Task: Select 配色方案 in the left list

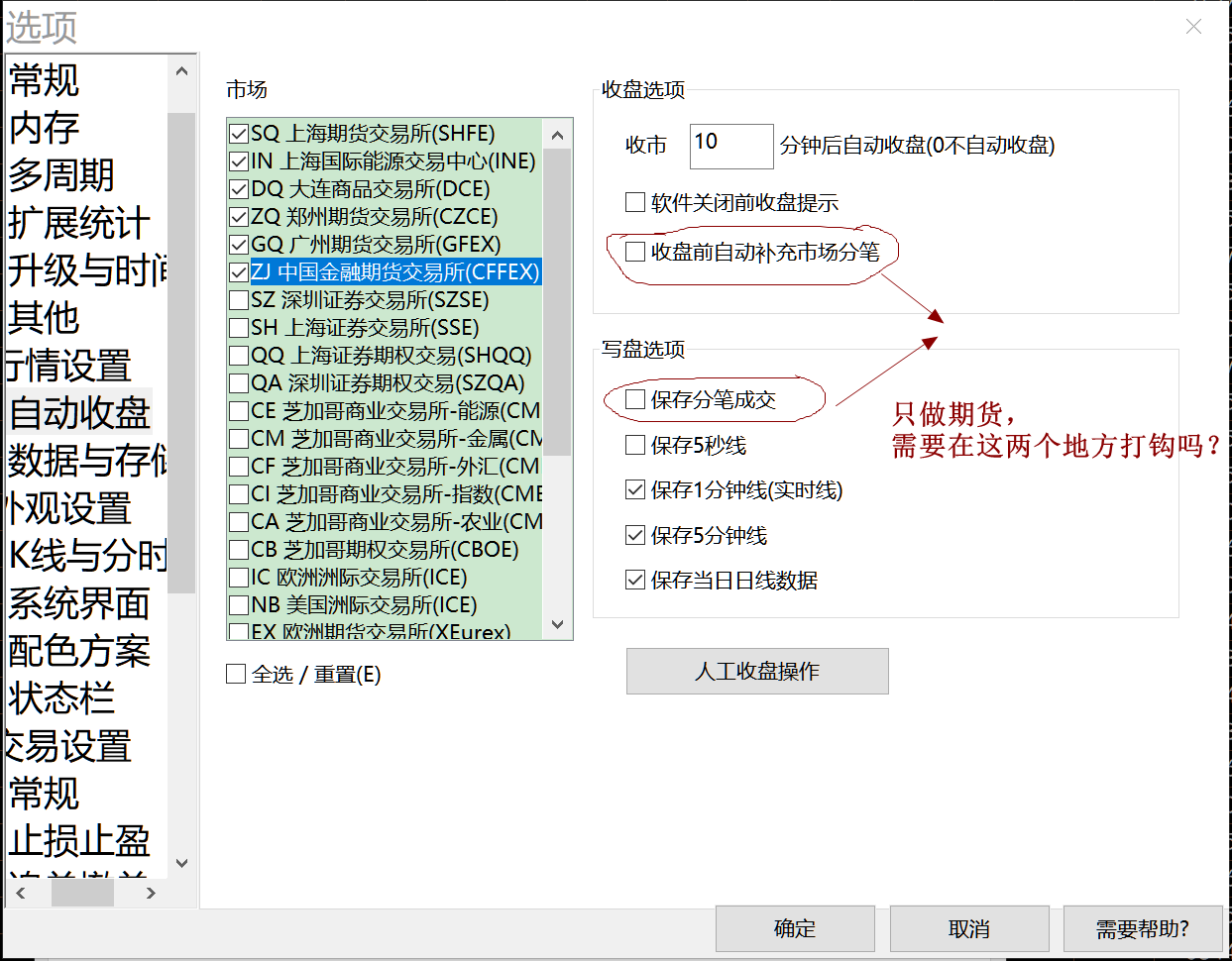Action: click(x=79, y=651)
